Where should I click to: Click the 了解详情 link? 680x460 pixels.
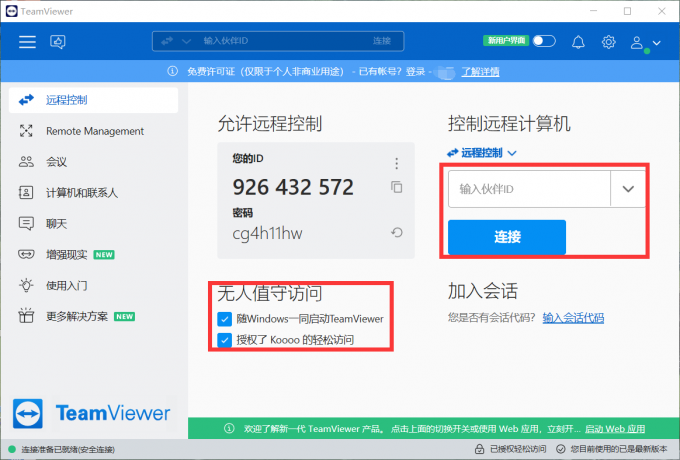480,72
